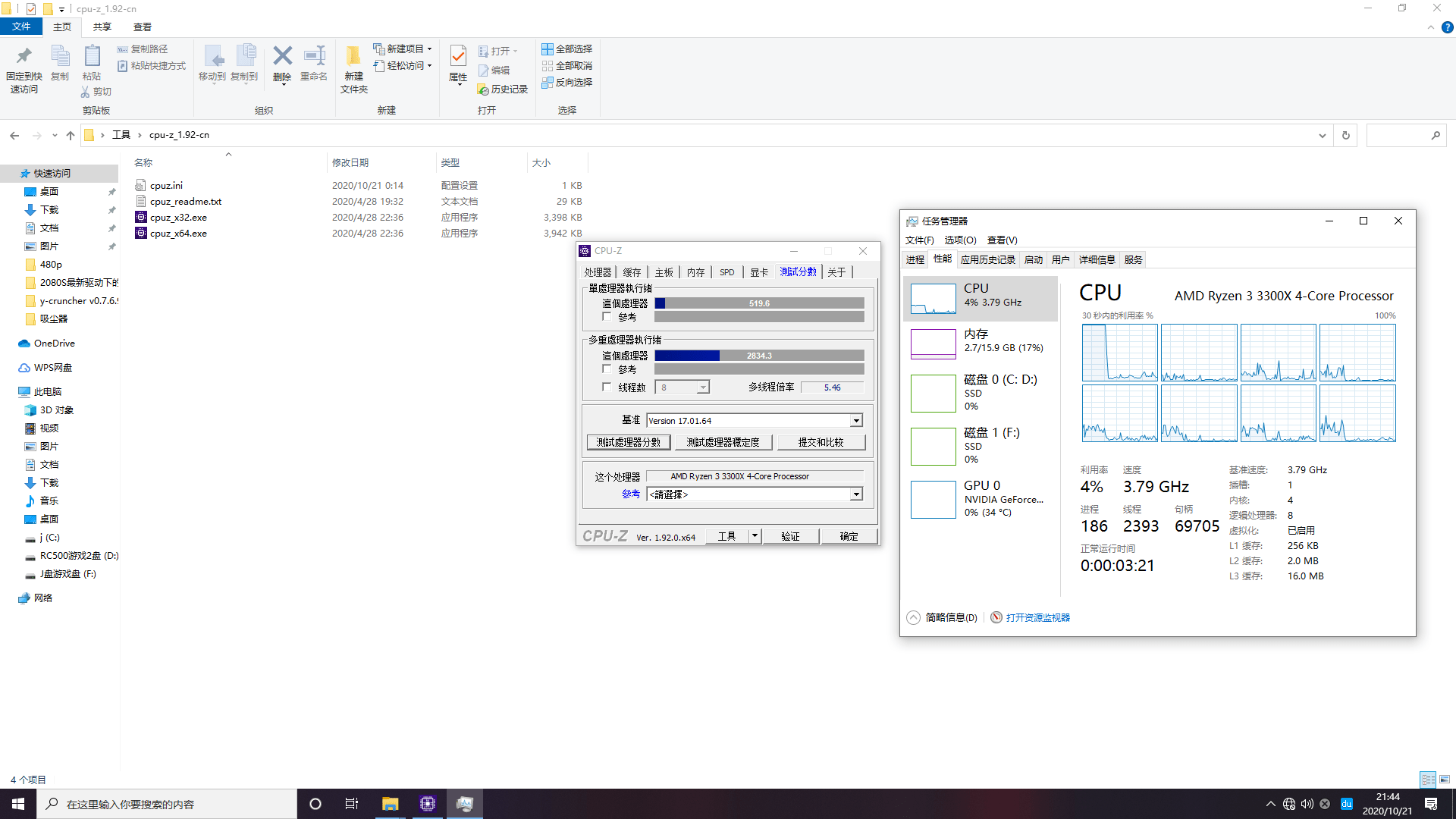Toggle the thread count checkbox
This screenshot has width=1456, height=819.
(607, 387)
